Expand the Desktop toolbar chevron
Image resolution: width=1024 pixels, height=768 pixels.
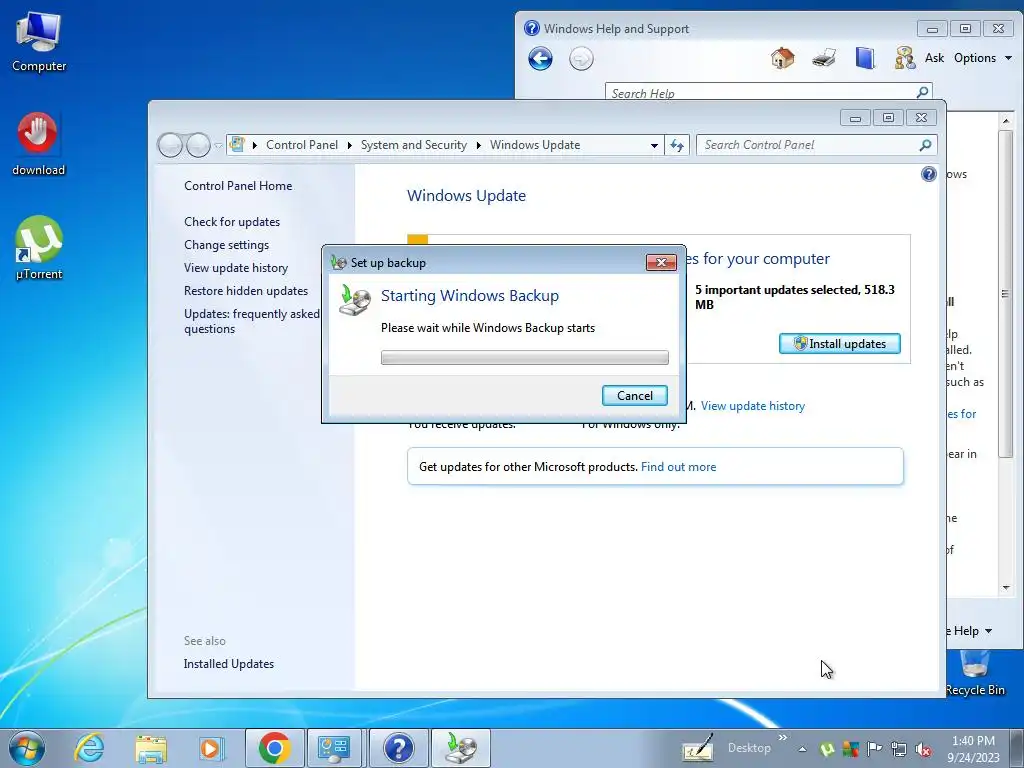pyautogui.click(x=782, y=738)
